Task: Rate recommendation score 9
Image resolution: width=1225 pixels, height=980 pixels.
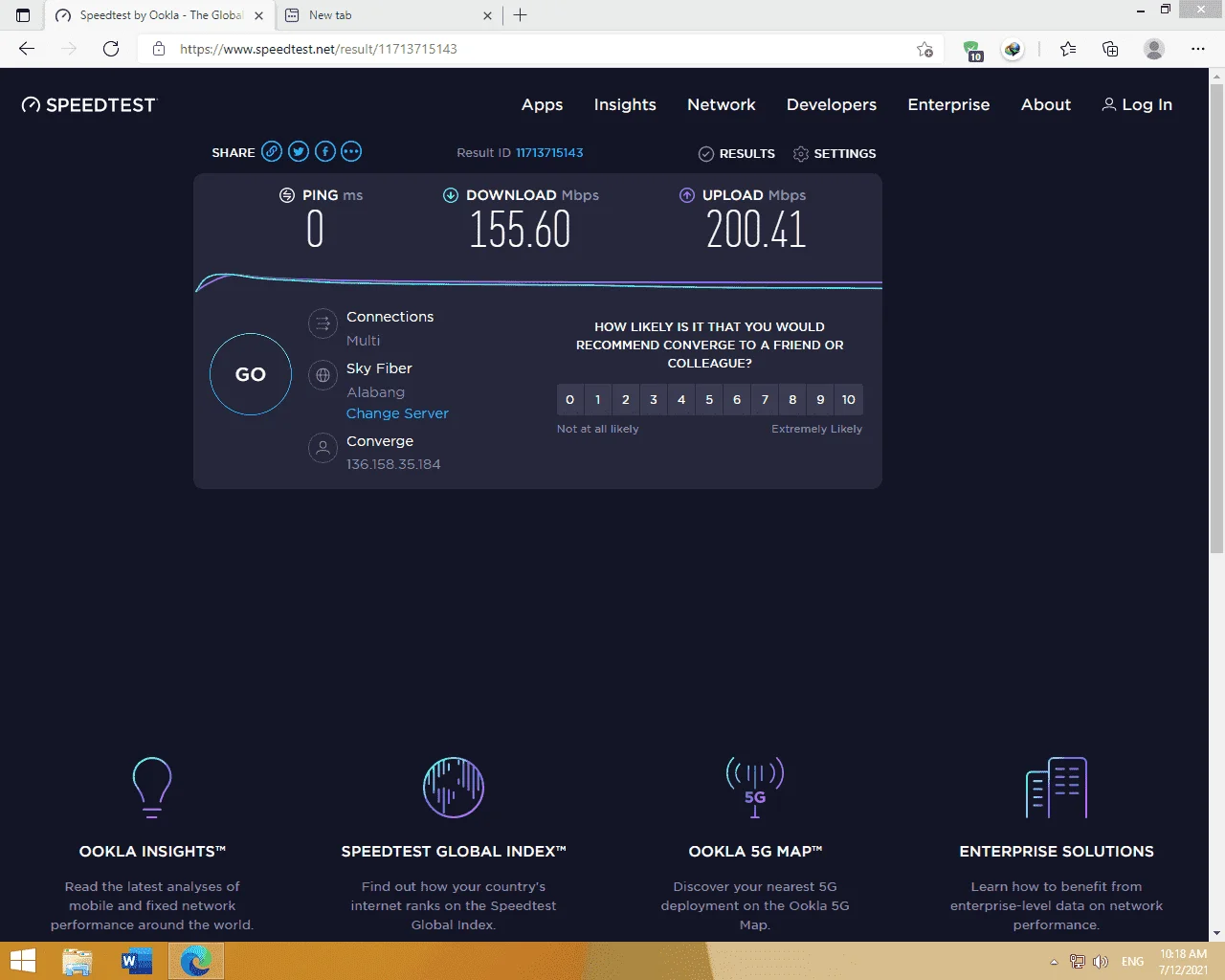Action: (820, 400)
